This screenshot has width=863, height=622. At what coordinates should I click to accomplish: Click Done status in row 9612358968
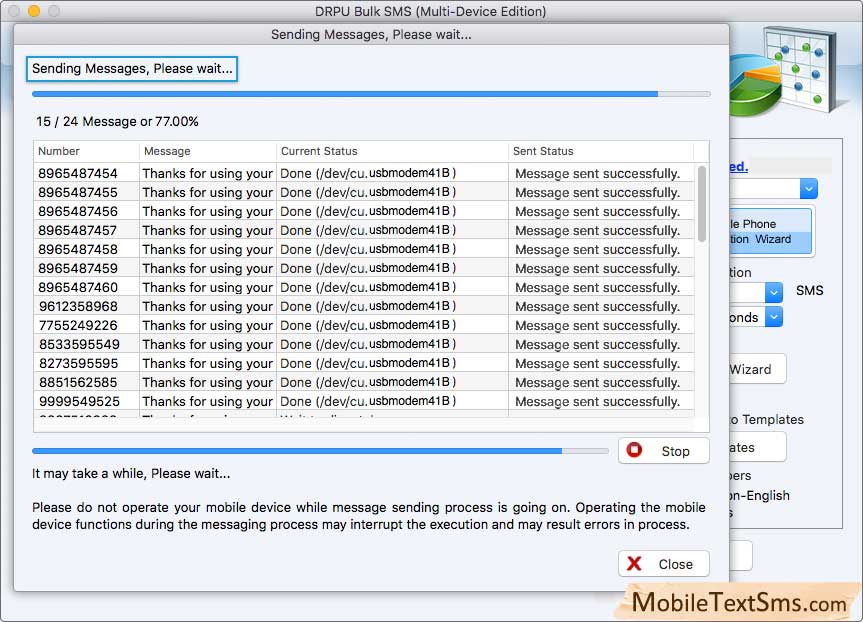click(x=368, y=306)
